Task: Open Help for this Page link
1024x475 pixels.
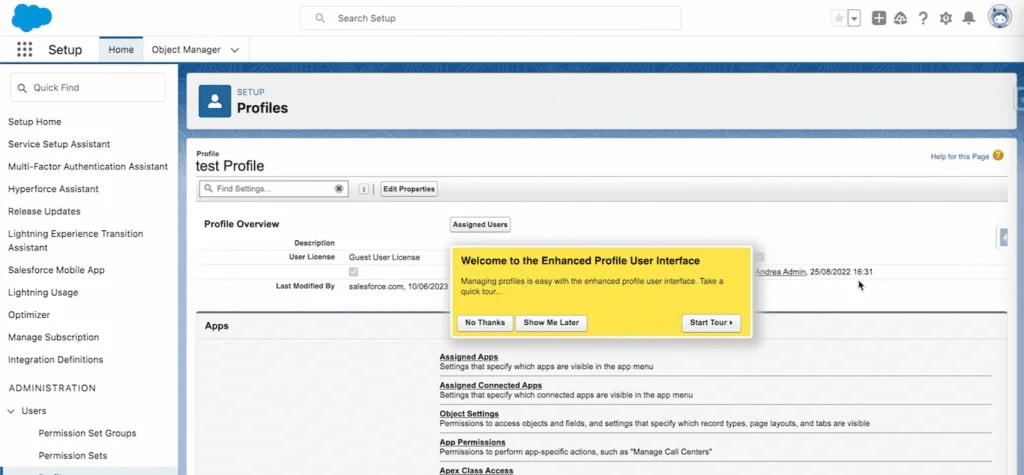Action: [x=959, y=157]
